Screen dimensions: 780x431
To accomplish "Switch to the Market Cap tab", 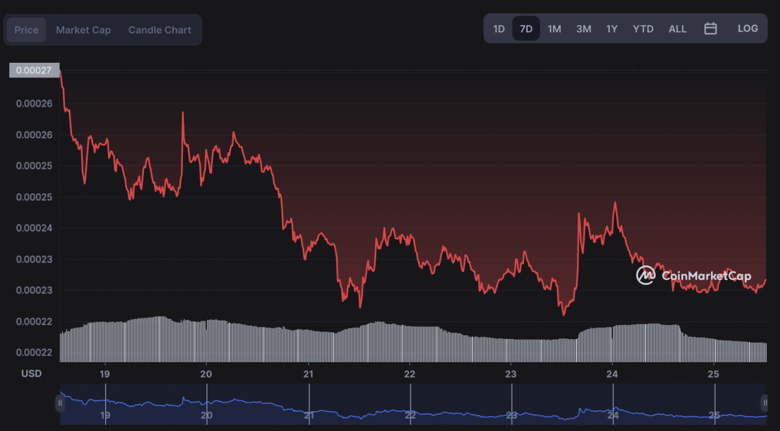I will pos(83,30).
